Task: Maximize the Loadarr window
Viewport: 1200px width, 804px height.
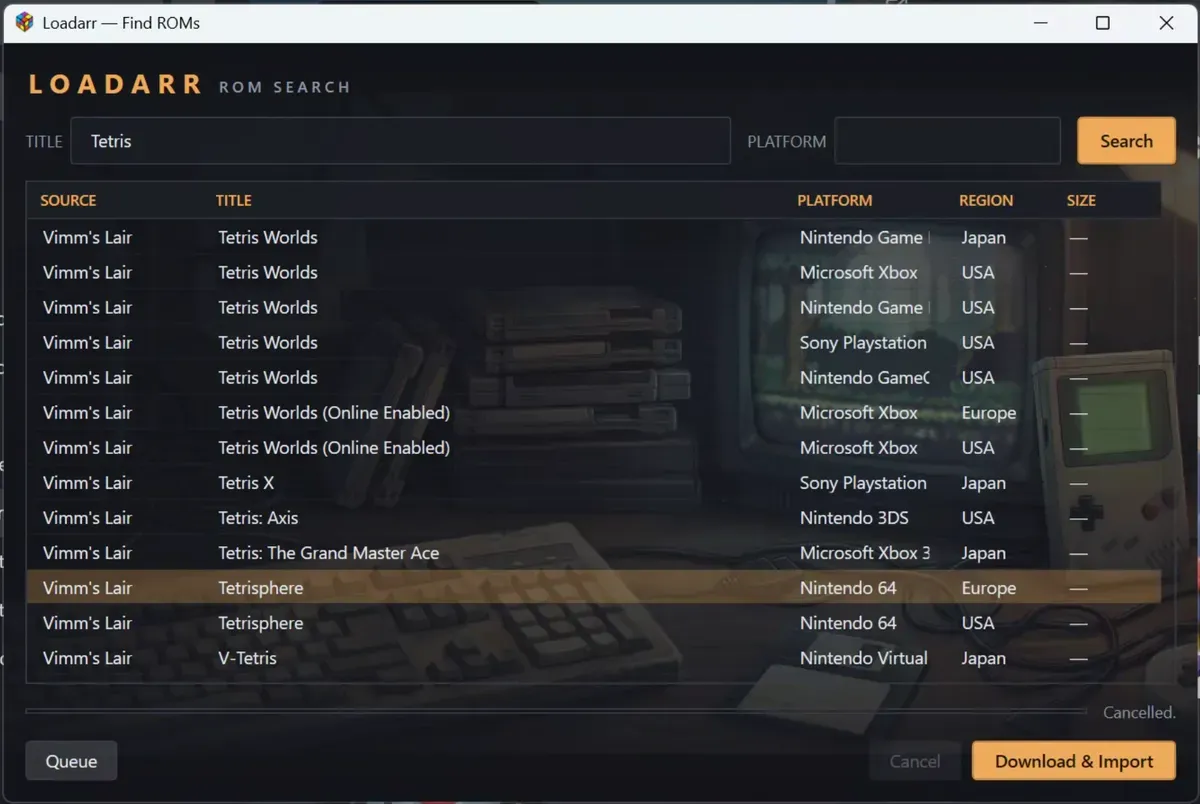Action: click(1103, 23)
